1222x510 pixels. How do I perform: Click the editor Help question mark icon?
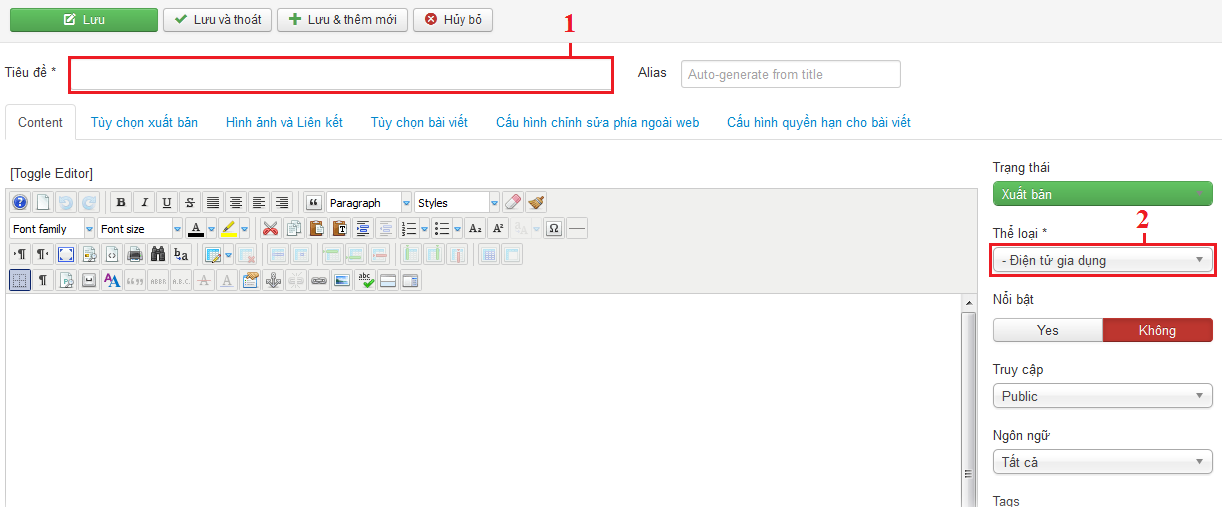(x=20, y=202)
